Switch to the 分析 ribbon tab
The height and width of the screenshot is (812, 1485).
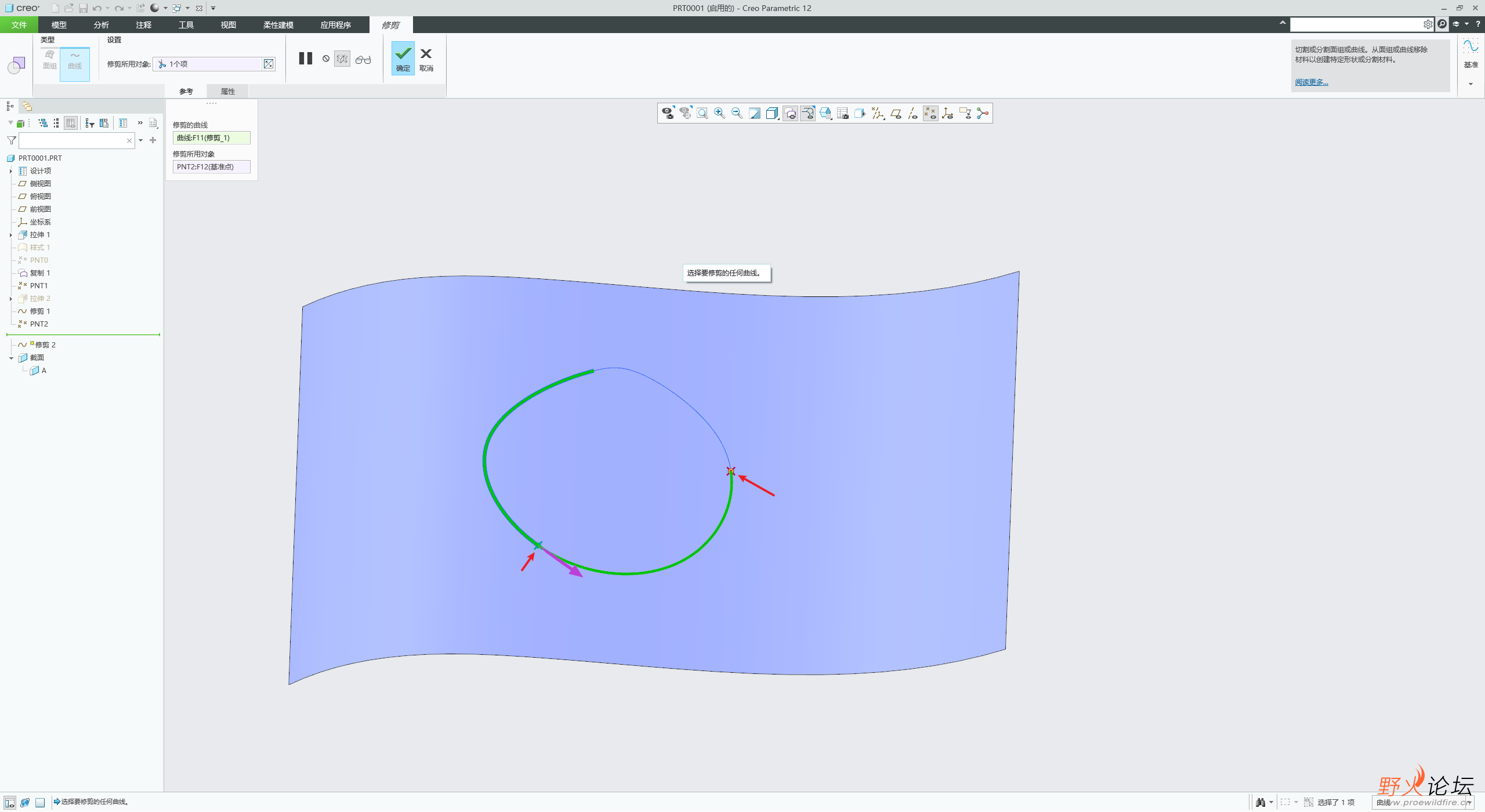point(101,25)
